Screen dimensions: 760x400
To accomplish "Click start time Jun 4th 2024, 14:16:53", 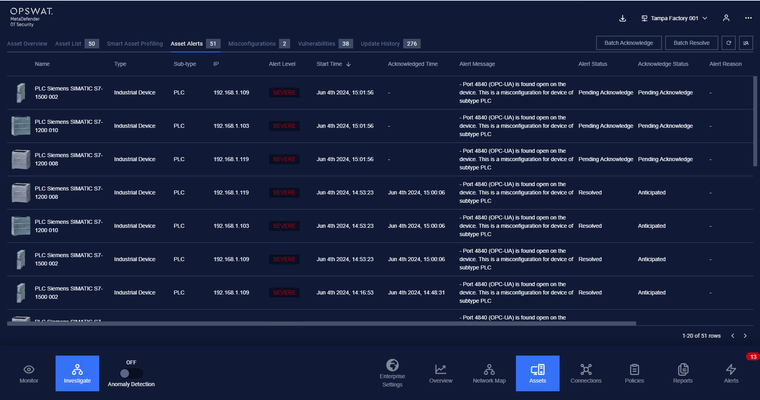I will [345, 293].
